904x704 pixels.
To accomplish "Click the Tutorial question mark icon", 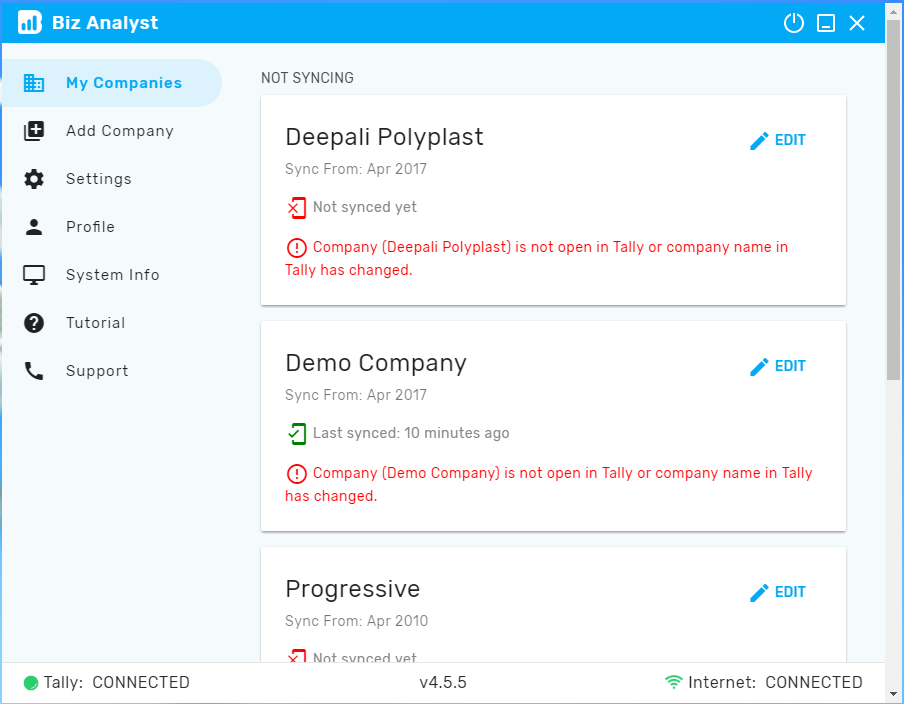I will pos(34,323).
